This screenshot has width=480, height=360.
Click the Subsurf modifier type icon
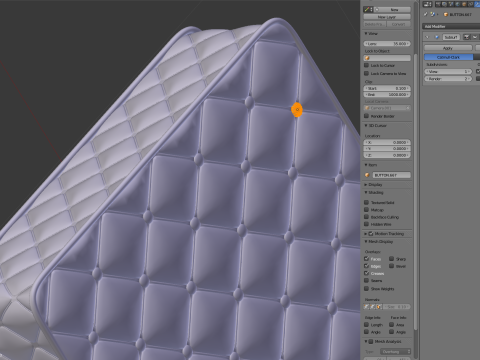[x=437, y=37]
